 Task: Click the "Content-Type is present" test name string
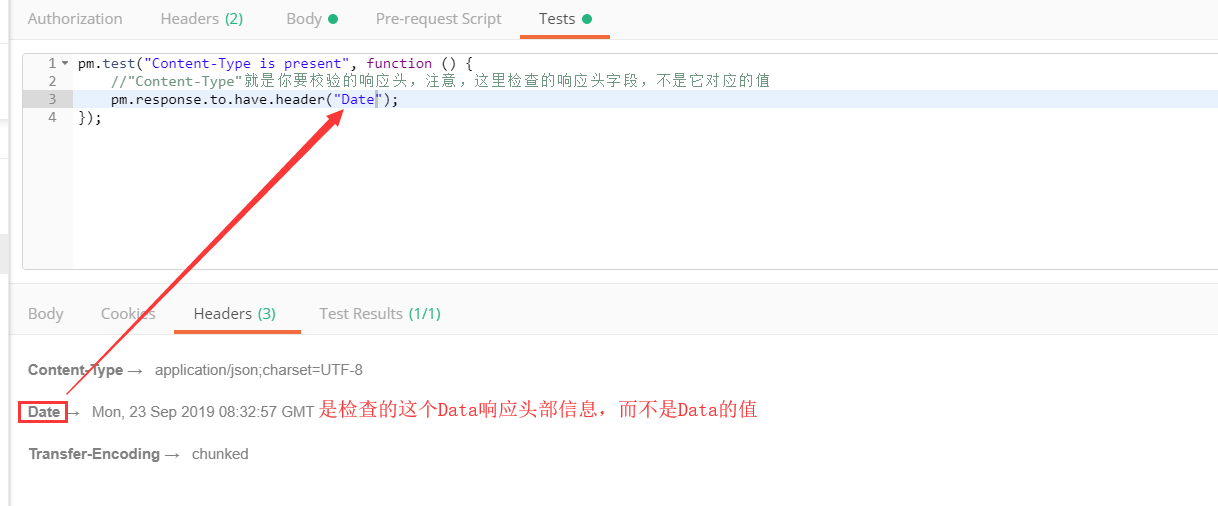pos(246,63)
